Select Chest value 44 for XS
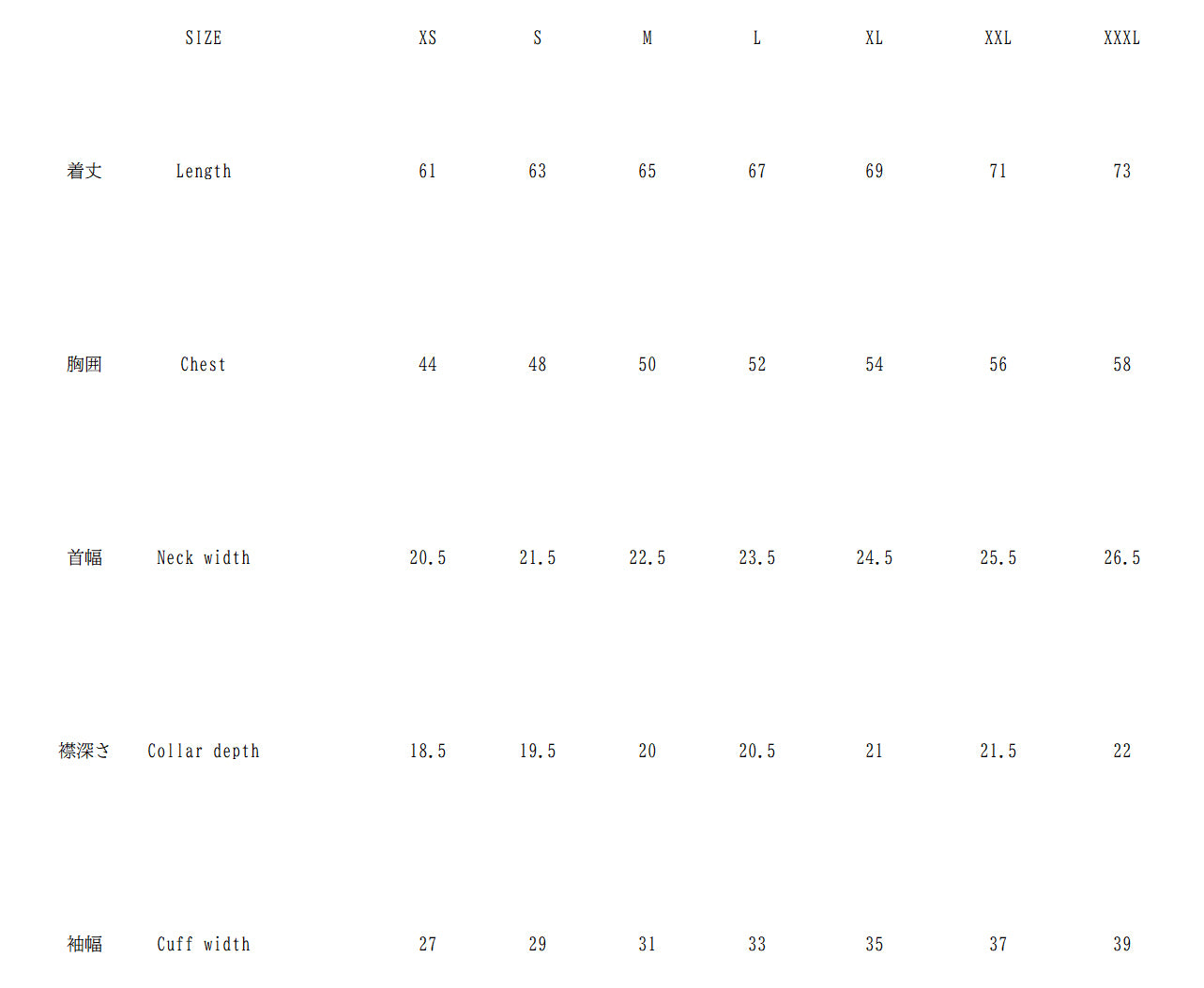 pos(428,365)
